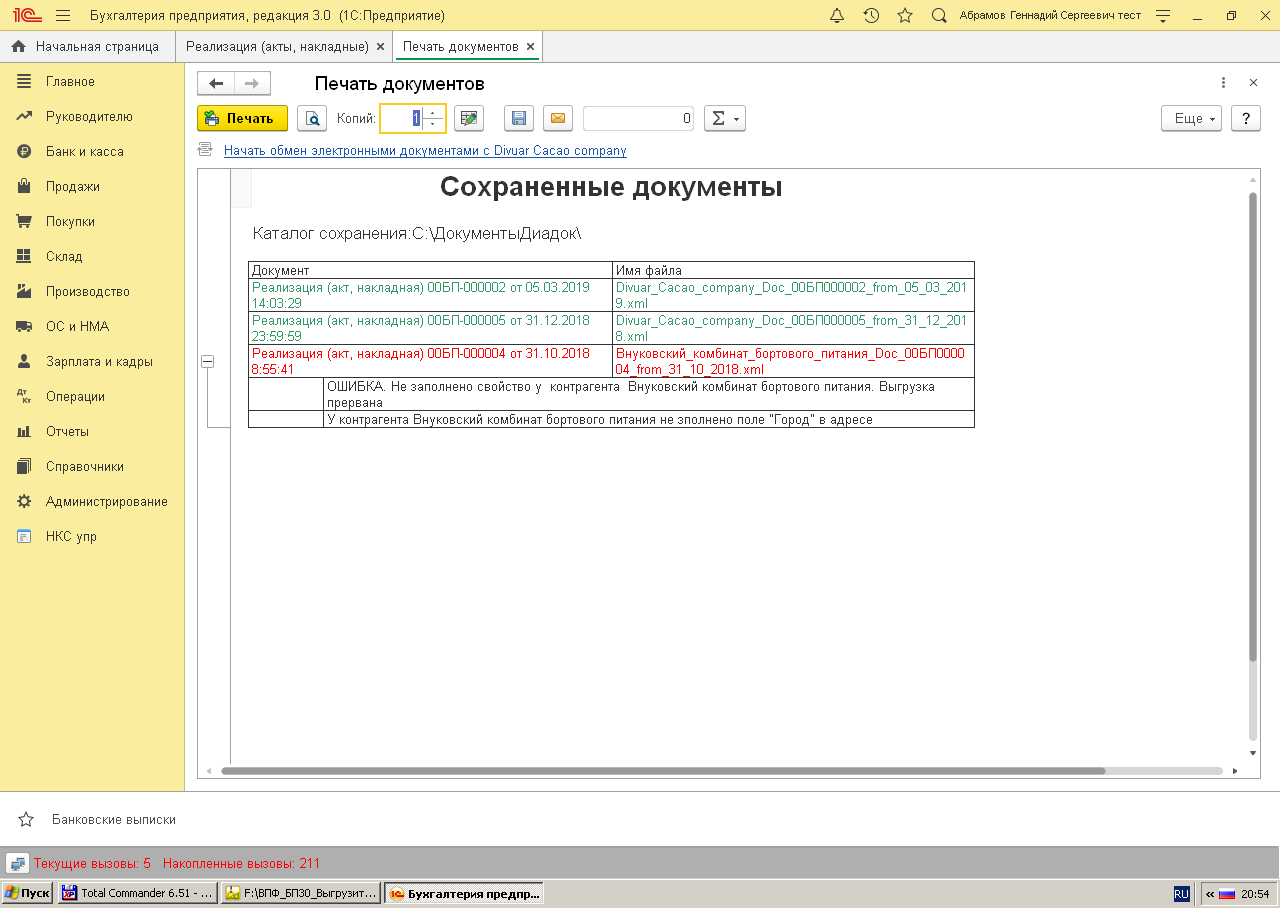Open the print preview magnifier icon
Image resolution: width=1280 pixels, height=908 pixels.
(x=312, y=118)
